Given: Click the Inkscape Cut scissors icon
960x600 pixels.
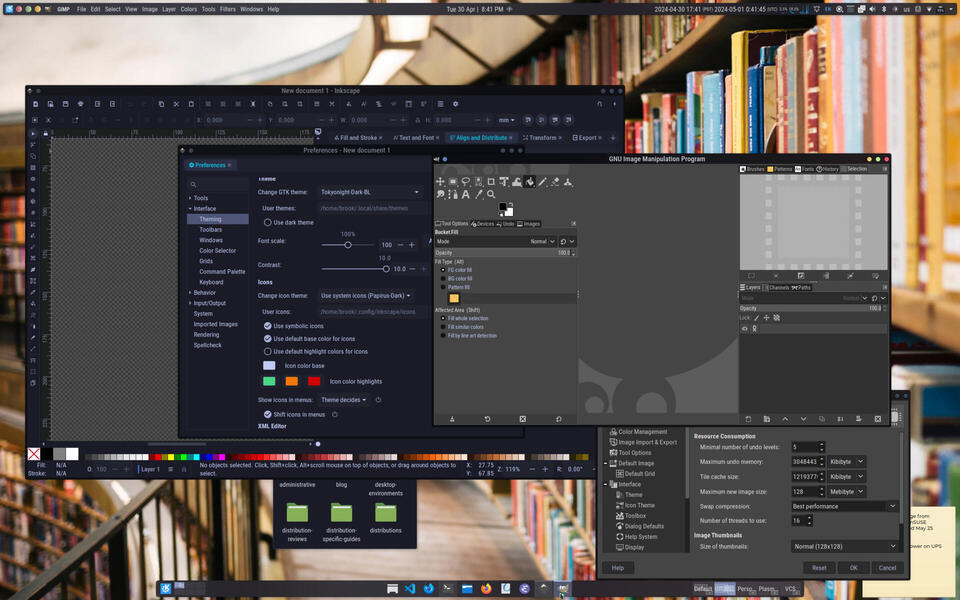Looking at the screenshot, I should click(176, 104).
